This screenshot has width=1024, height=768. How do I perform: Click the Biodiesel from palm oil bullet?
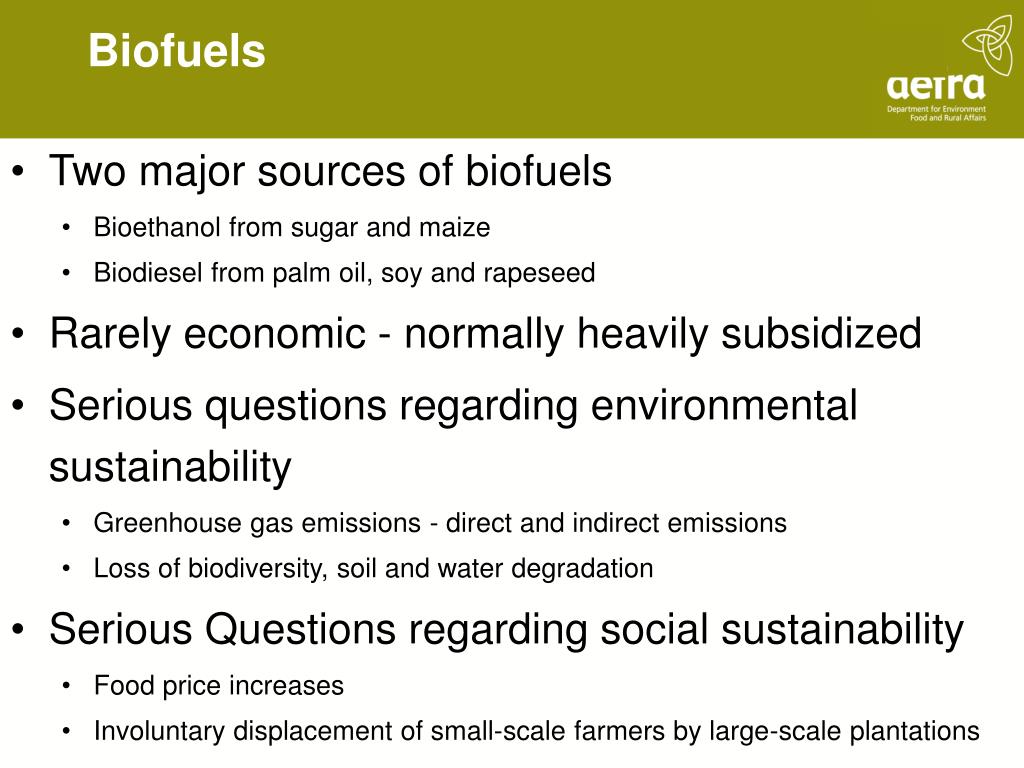[344, 272]
